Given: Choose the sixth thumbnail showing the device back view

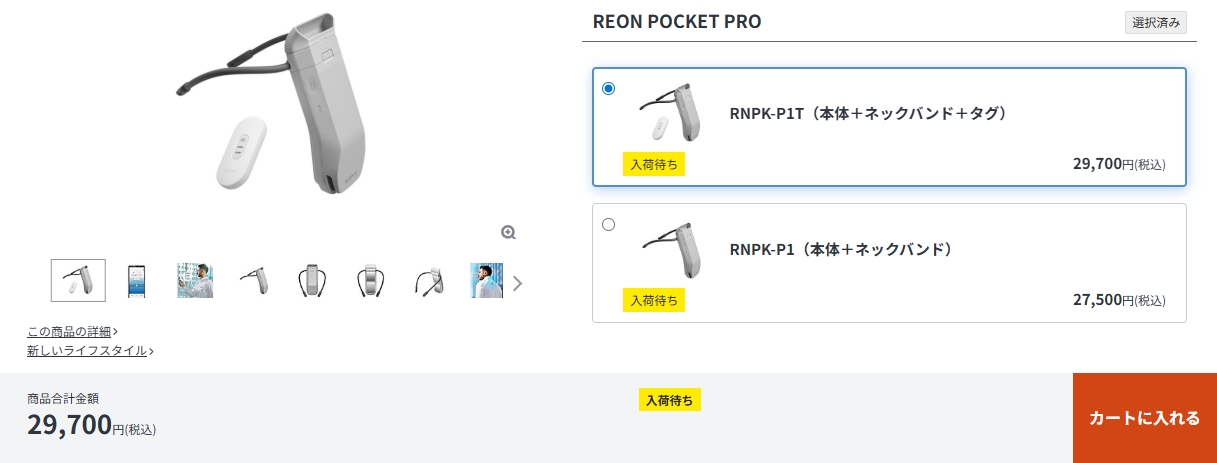Looking at the screenshot, I should point(371,281).
